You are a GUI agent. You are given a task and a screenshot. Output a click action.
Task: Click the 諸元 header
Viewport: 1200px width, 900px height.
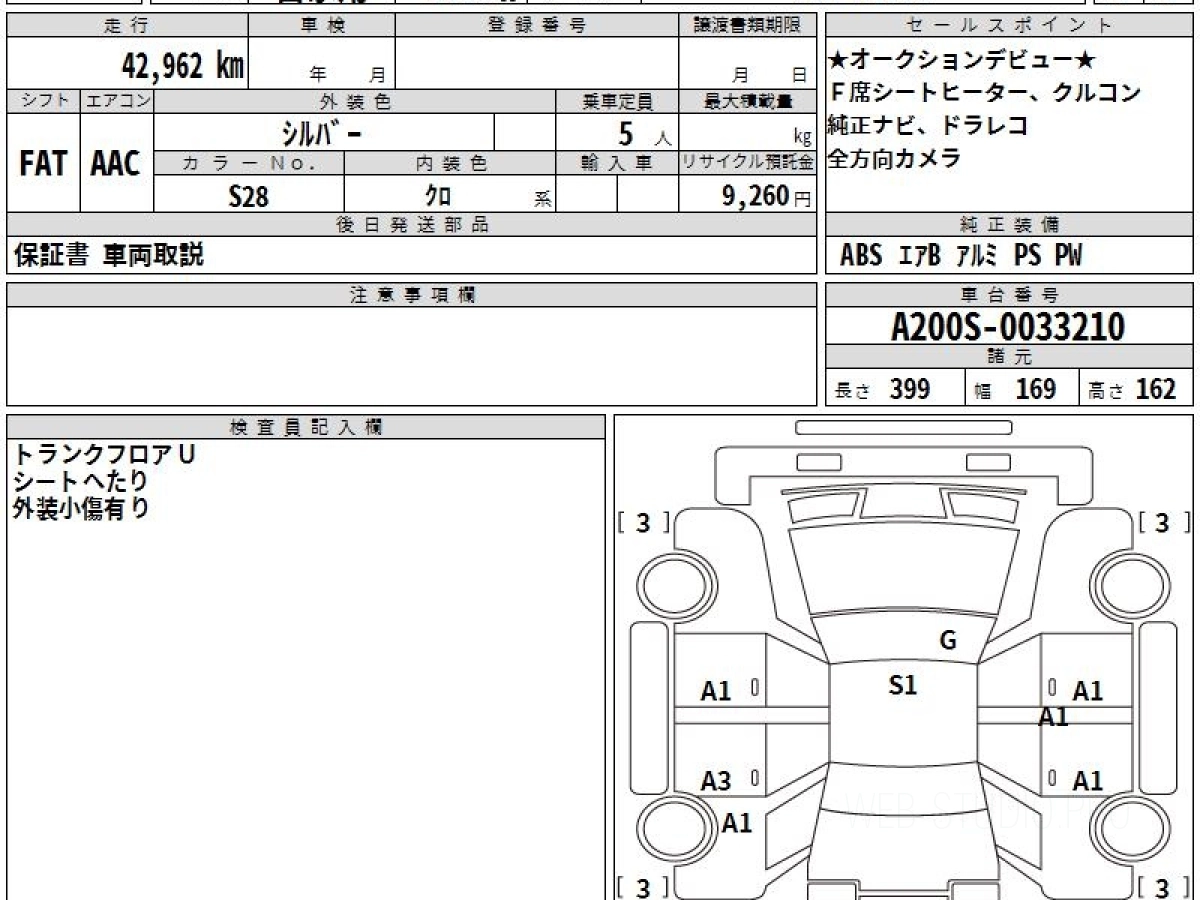click(1010, 357)
